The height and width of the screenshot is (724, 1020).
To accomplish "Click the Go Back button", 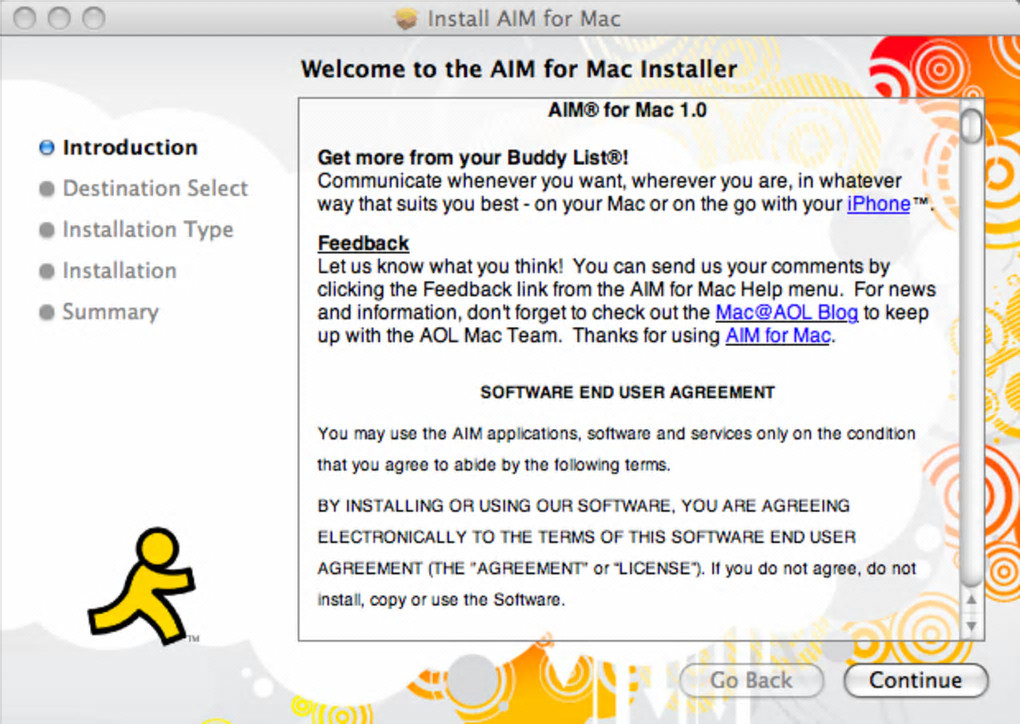I will (x=751, y=680).
